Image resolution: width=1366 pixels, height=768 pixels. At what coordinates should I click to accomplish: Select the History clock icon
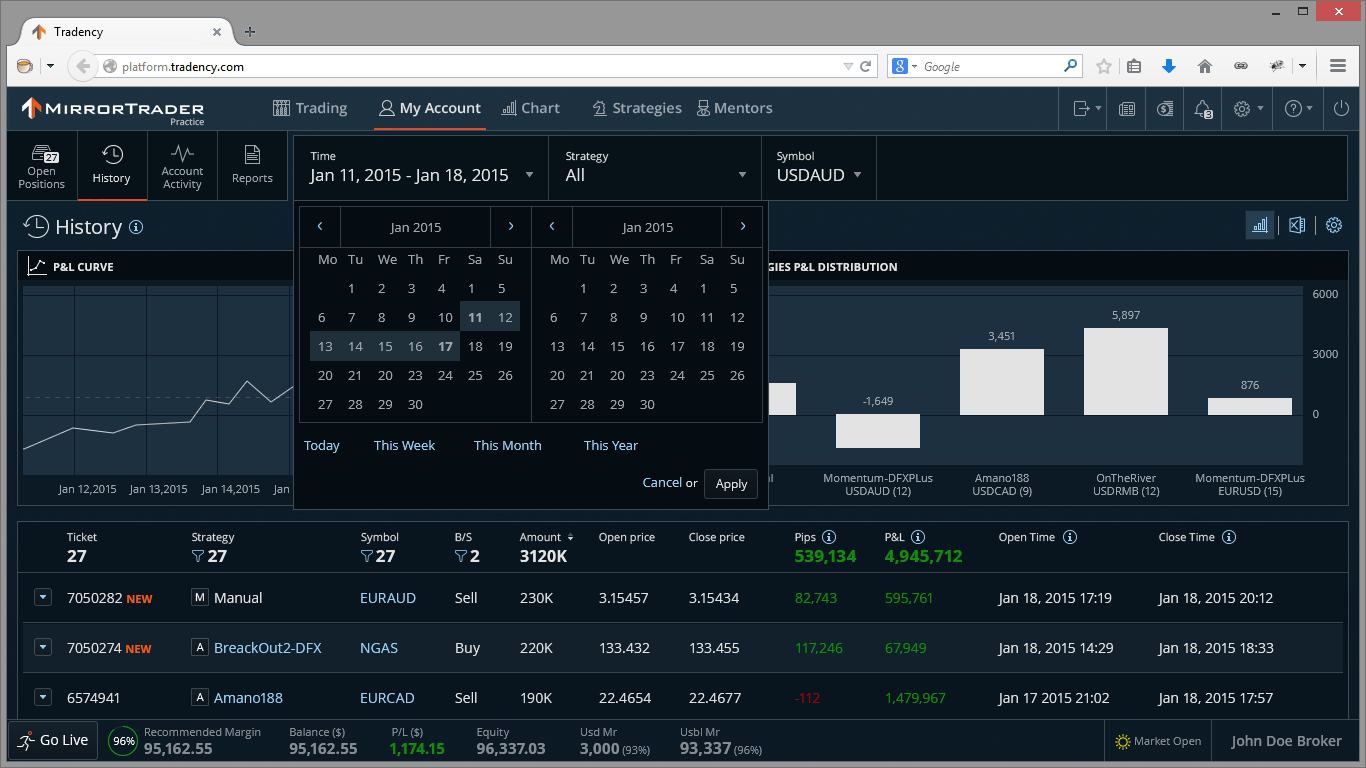(112, 154)
